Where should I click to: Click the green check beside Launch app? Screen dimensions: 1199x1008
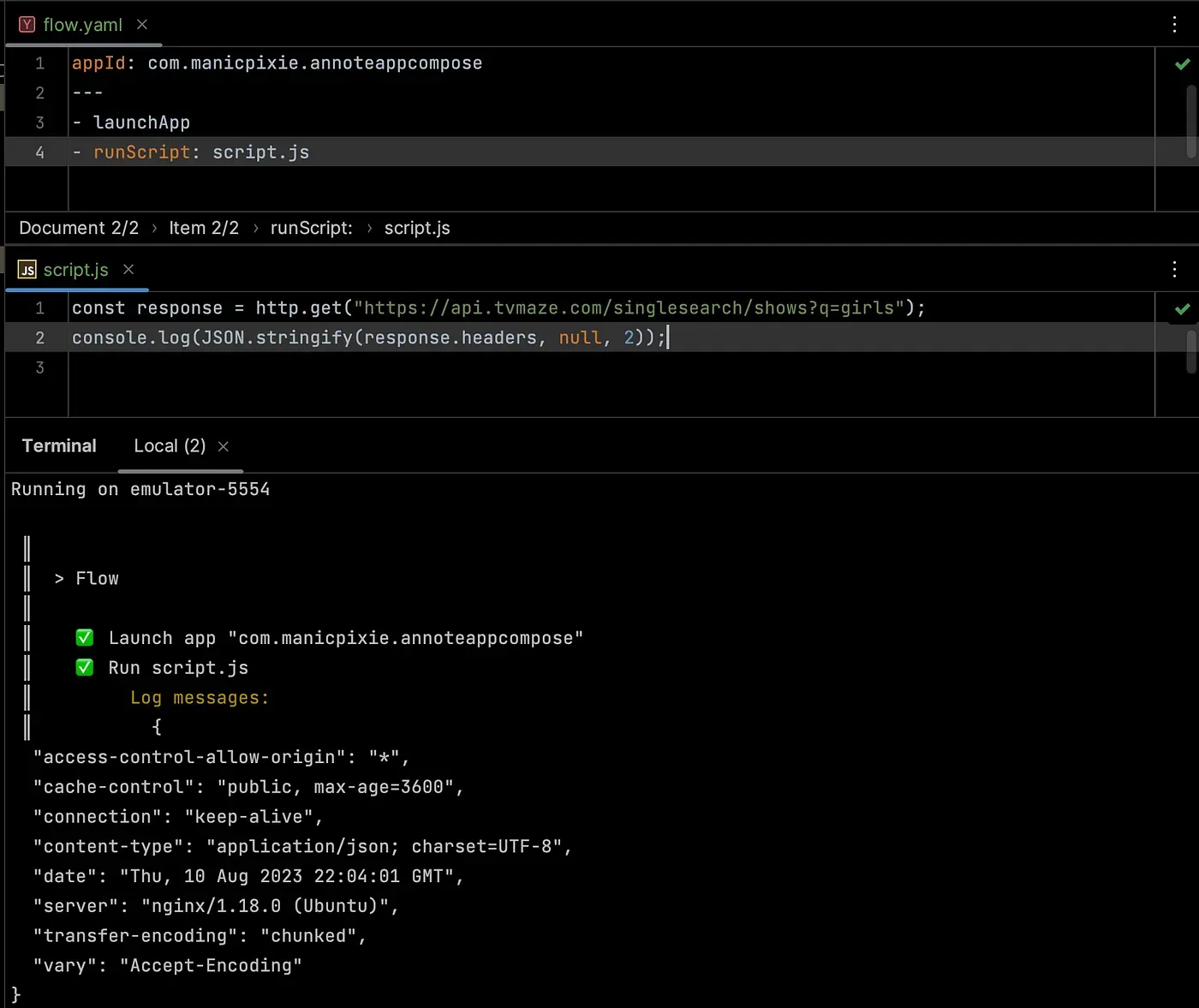pos(85,638)
